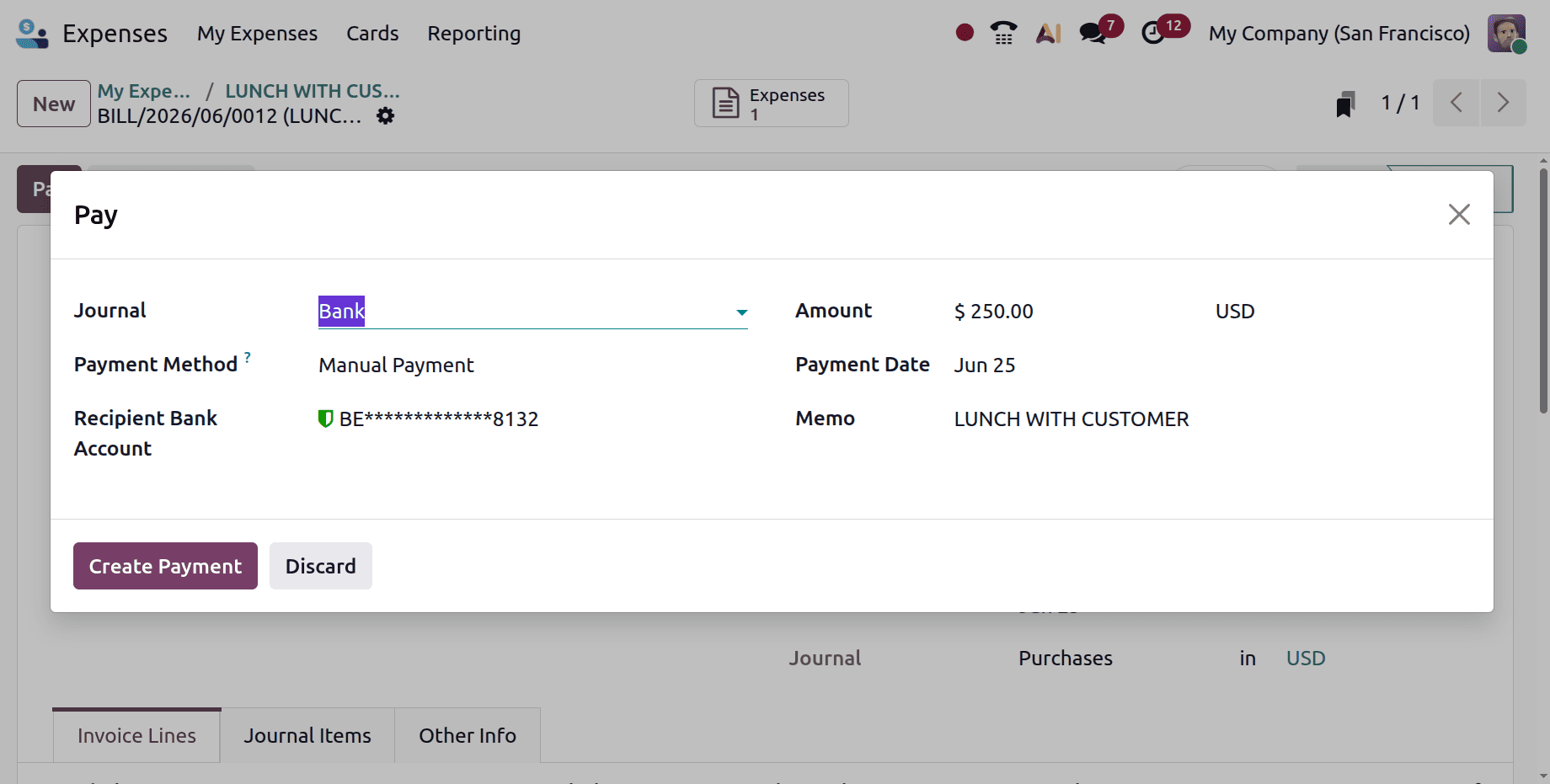Click the Memo field LUNCH WITH CUSTOMER
The image size is (1550, 784).
pyautogui.click(x=1072, y=419)
